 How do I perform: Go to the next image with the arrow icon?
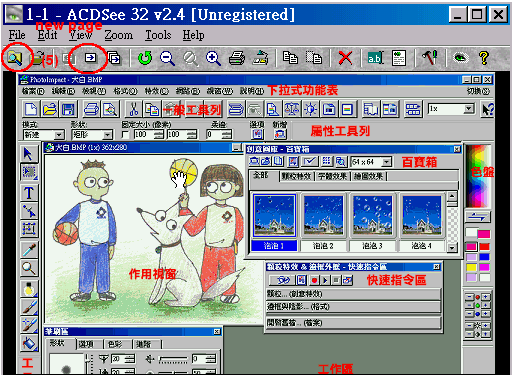pyautogui.click(x=90, y=58)
